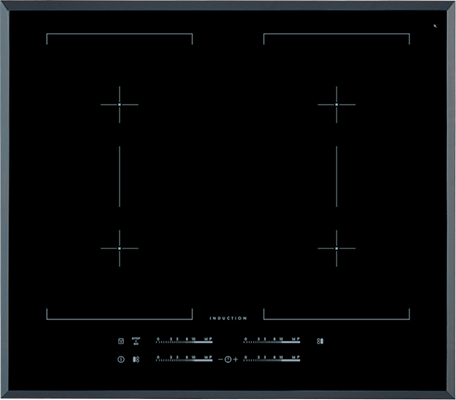Screen dimensions: 456x400
Task: Tap the rear right zone cross marker
Action: [x=337, y=105]
